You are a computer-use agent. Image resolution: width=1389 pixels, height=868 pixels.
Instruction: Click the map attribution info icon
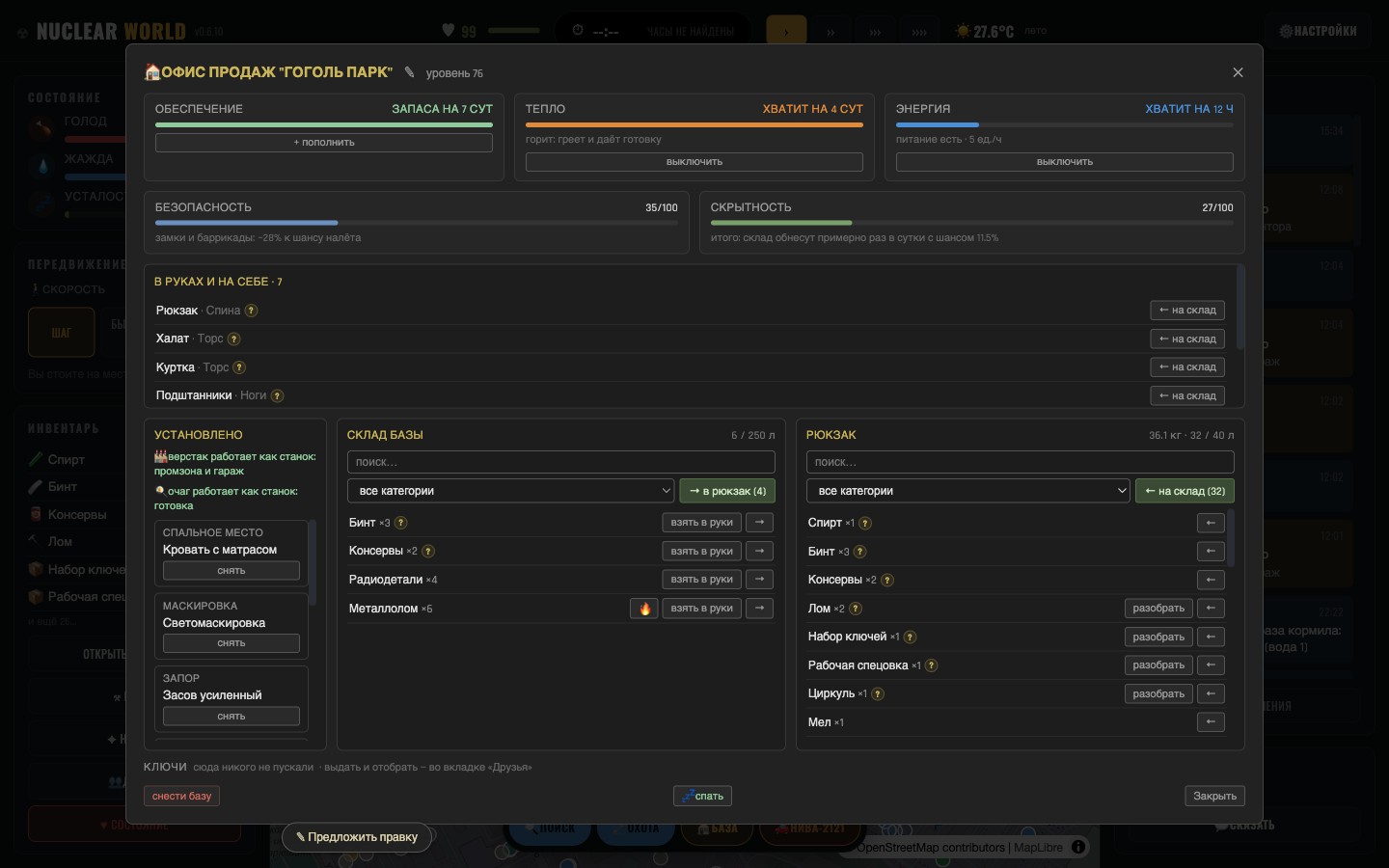coord(1078,847)
